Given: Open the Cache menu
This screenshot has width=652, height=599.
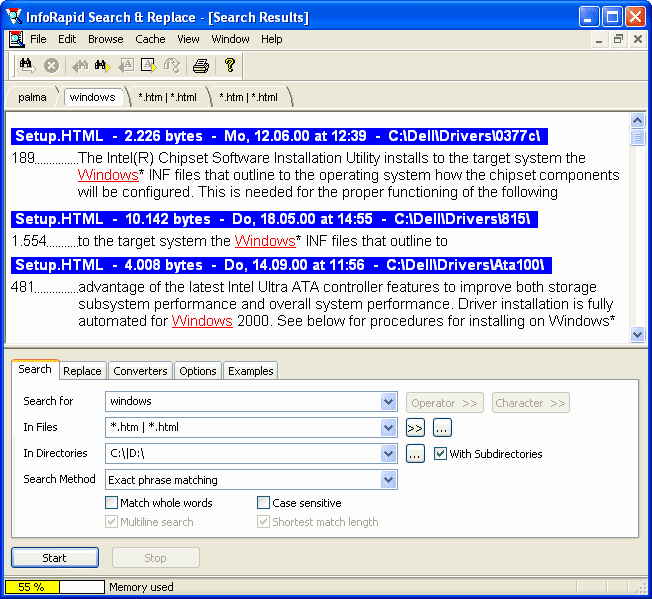Looking at the screenshot, I should [150, 39].
